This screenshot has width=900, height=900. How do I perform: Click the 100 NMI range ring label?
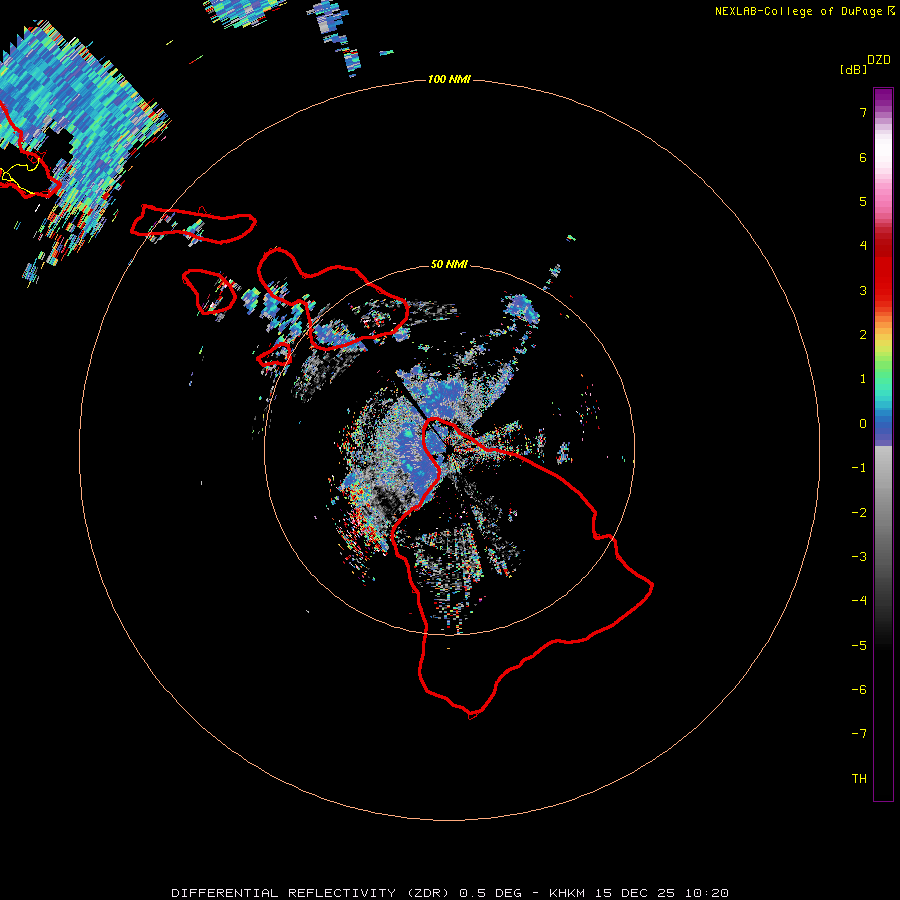(x=449, y=79)
